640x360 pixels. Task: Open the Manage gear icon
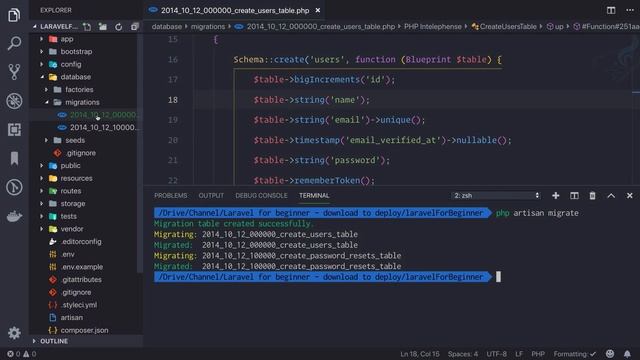click(14, 333)
